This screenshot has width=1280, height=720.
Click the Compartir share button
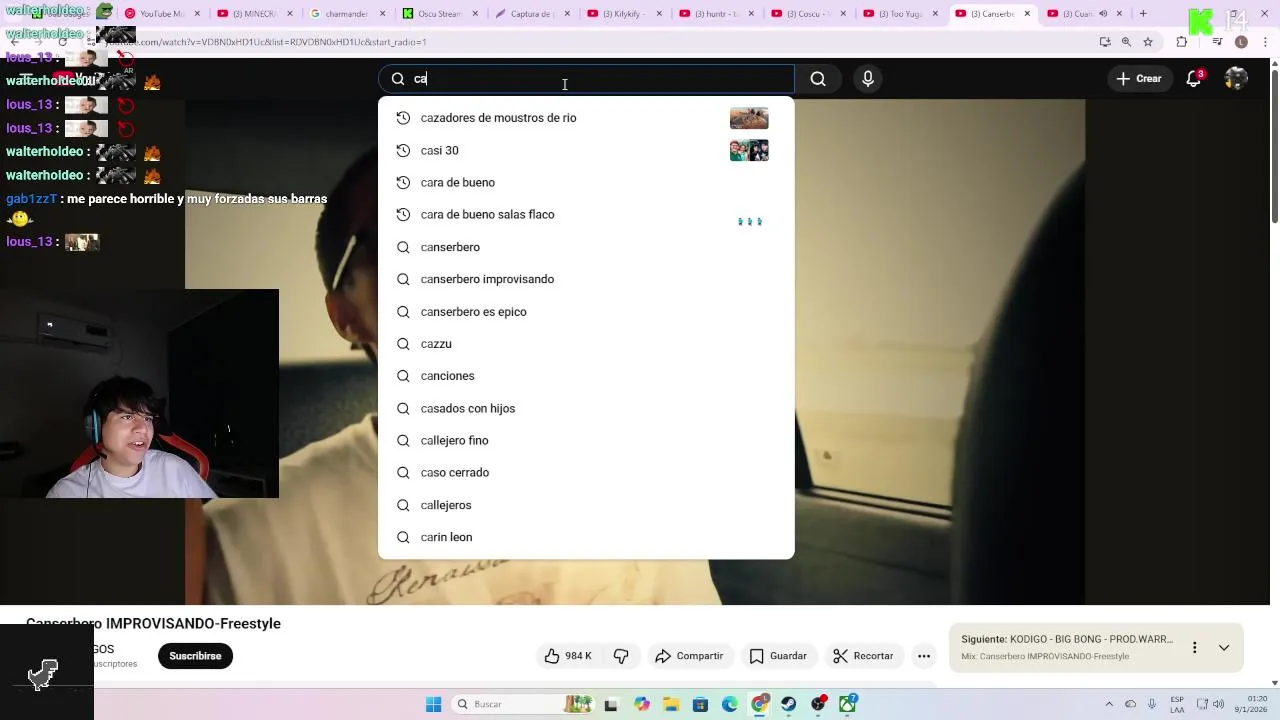[689, 656]
